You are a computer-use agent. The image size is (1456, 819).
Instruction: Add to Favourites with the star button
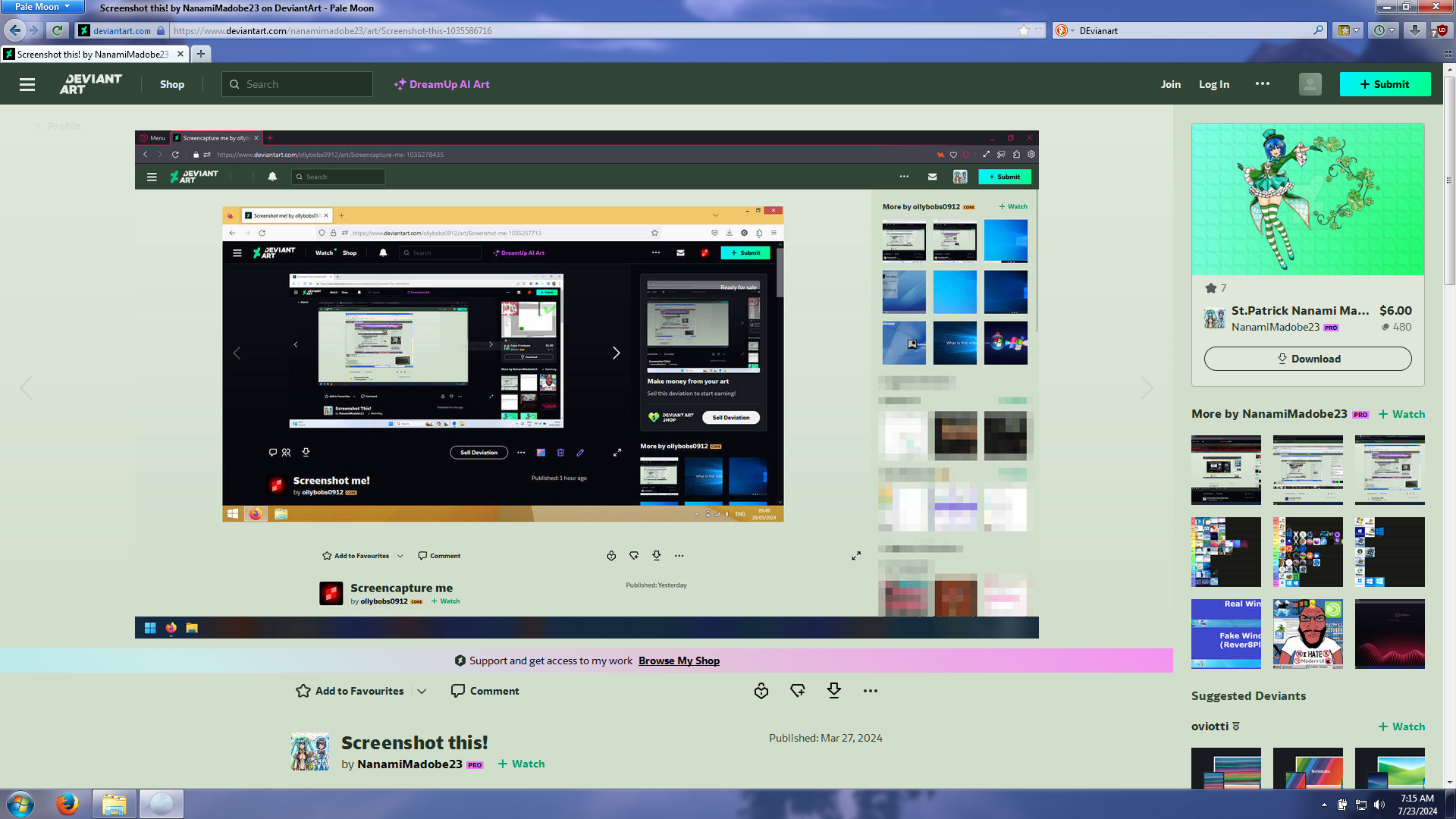350,691
